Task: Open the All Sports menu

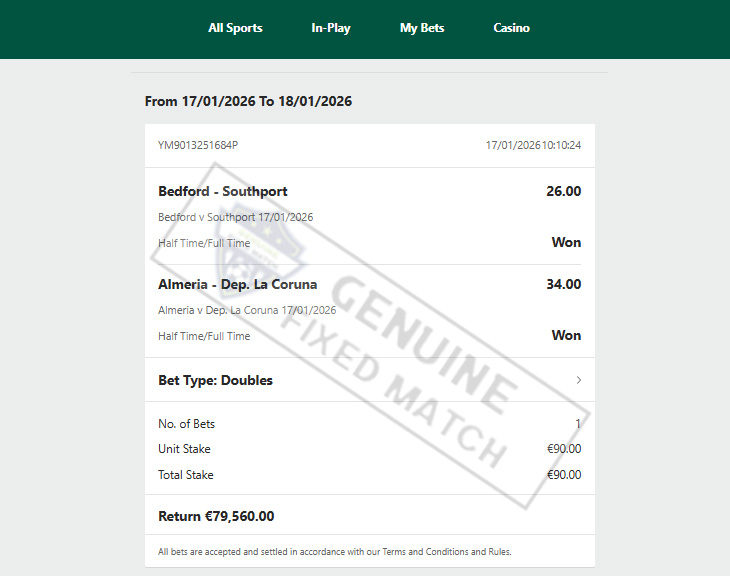Action: [235, 28]
